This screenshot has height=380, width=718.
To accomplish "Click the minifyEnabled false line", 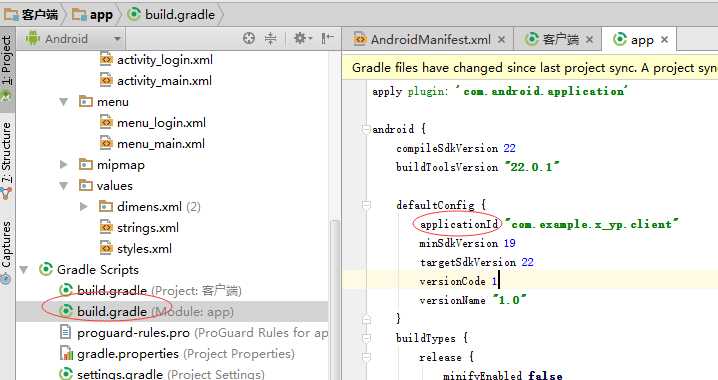I will (x=502, y=375).
